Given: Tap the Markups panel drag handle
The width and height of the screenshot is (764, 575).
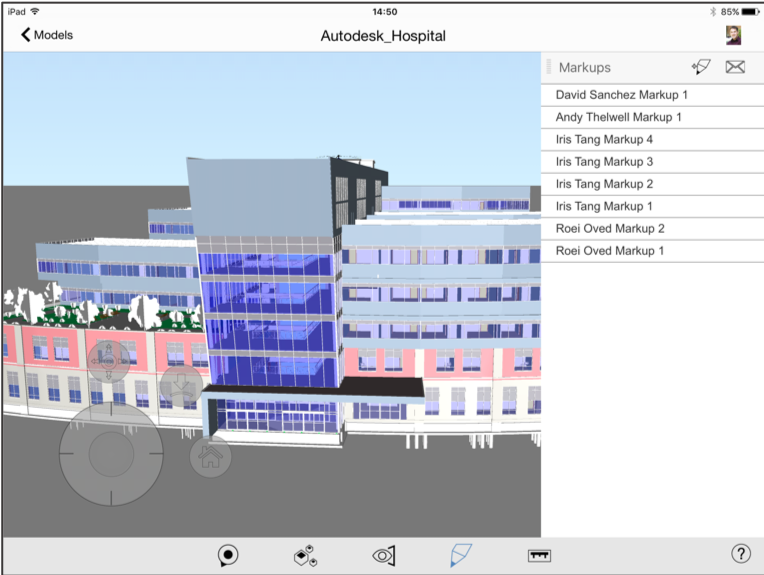Looking at the screenshot, I should [x=549, y=67].
